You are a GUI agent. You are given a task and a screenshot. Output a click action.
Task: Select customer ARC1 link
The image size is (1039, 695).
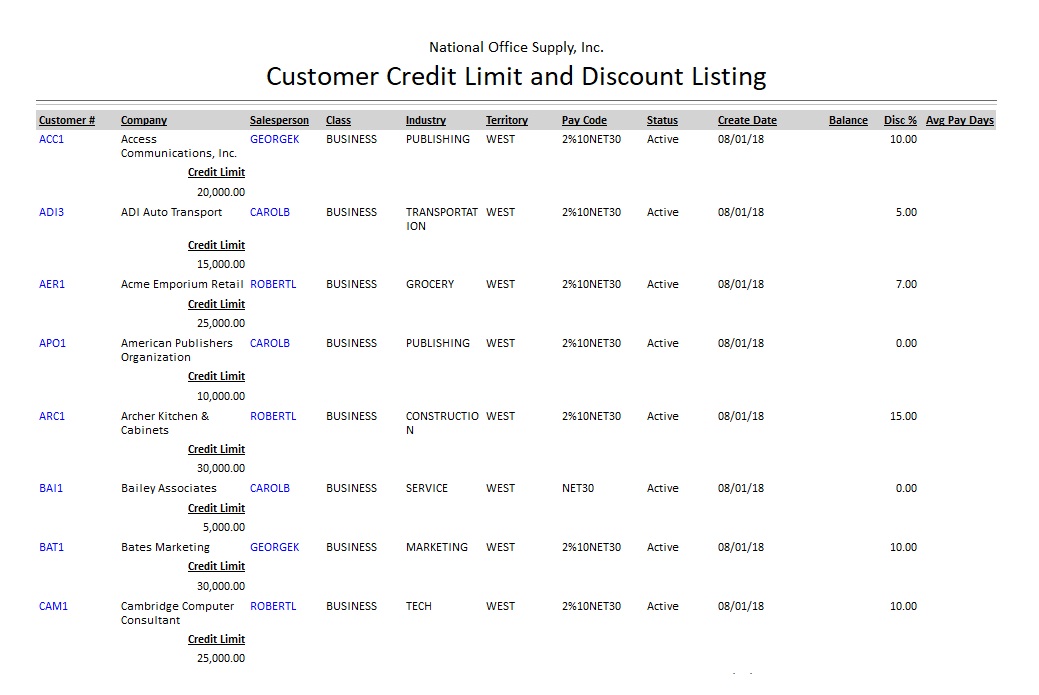click(x=52, y=417)
